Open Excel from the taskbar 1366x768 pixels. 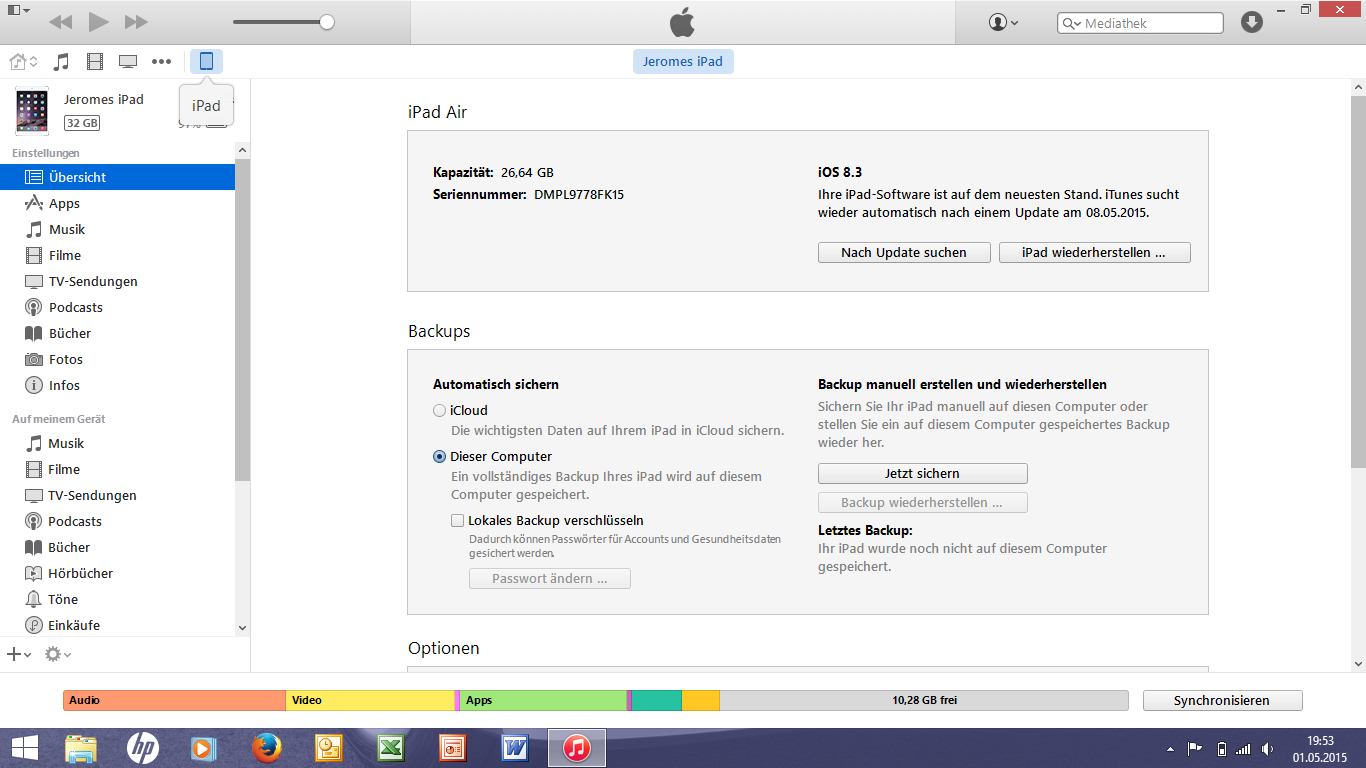(x=390, y=748)
